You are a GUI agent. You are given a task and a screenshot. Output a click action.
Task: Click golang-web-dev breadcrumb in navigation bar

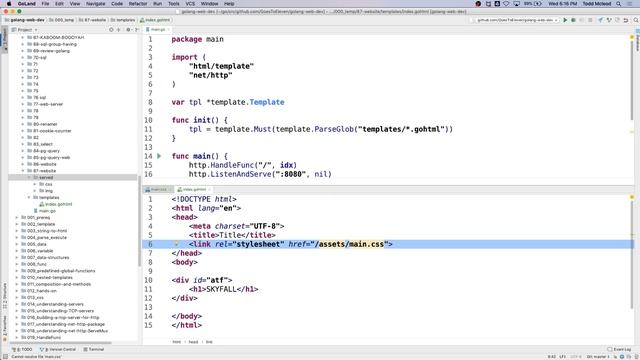pyautogui.click(x=25, y=20)
